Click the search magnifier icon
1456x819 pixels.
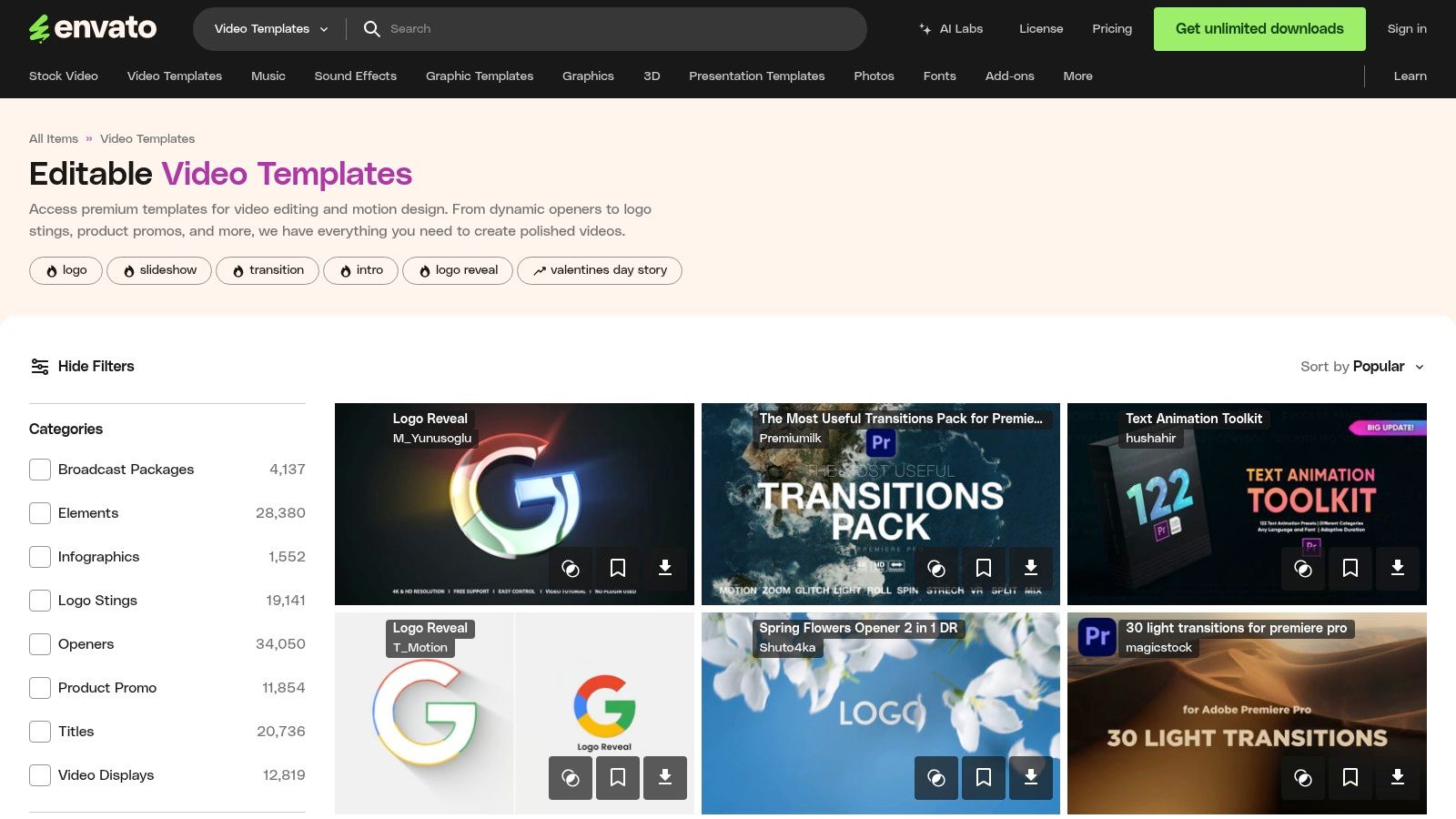point(371,29)
